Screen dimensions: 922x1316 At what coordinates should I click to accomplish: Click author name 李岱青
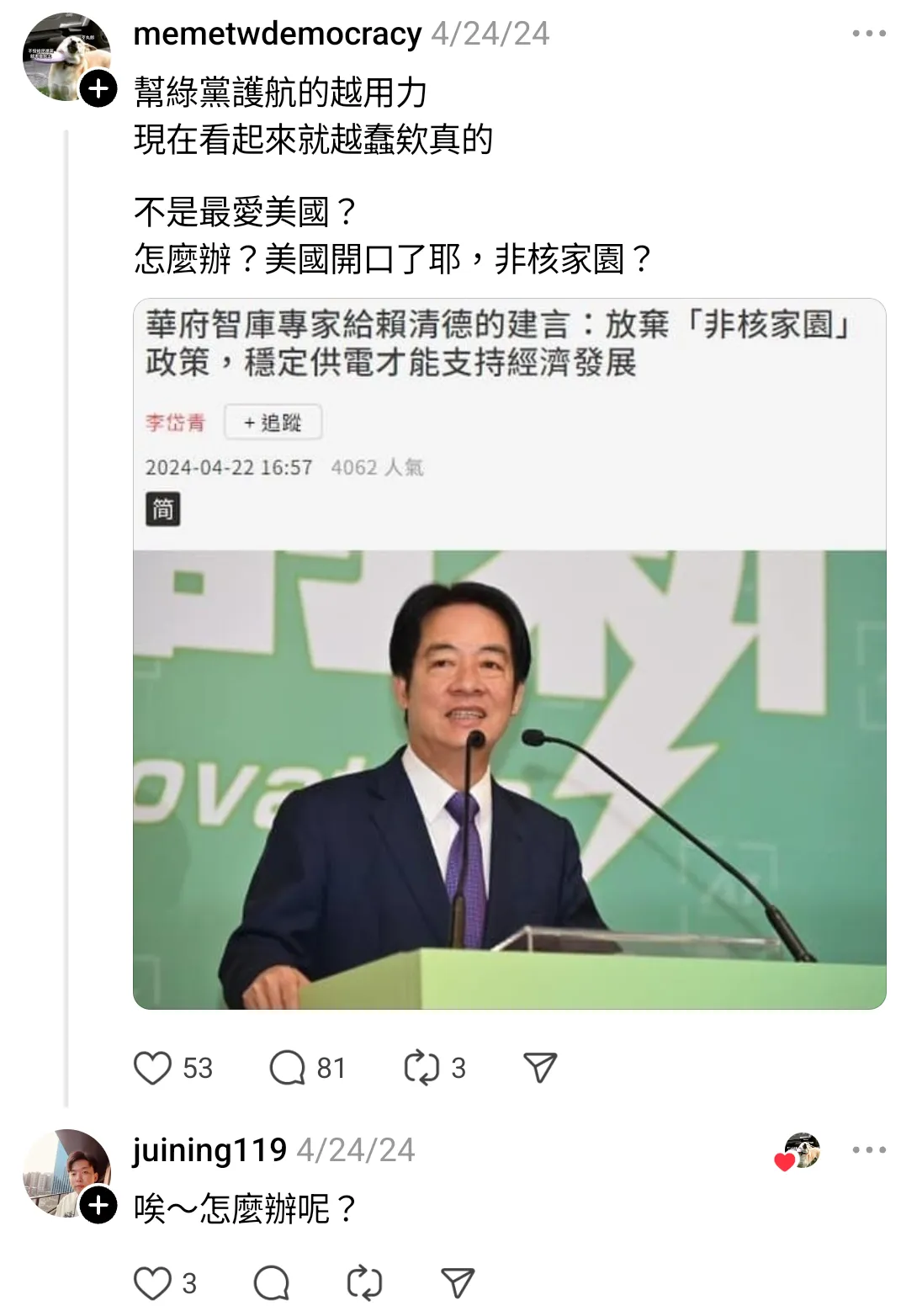coord(175,422)
